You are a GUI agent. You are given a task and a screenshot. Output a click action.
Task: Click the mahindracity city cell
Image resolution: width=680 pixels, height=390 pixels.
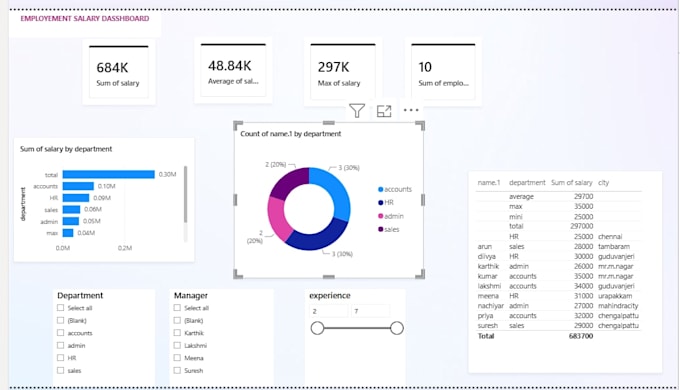pos(618,306)
